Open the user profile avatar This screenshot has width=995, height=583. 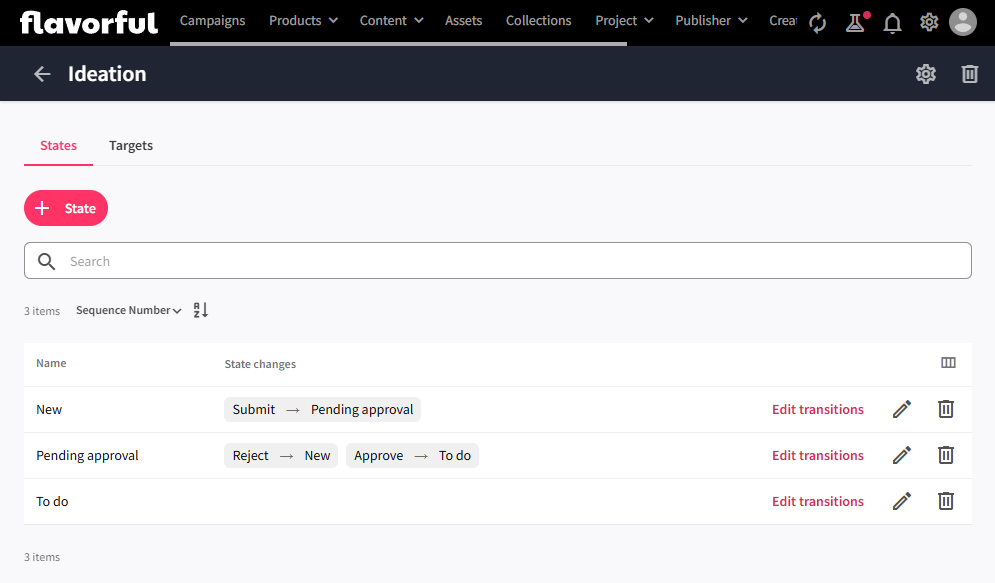click(962, 22)
